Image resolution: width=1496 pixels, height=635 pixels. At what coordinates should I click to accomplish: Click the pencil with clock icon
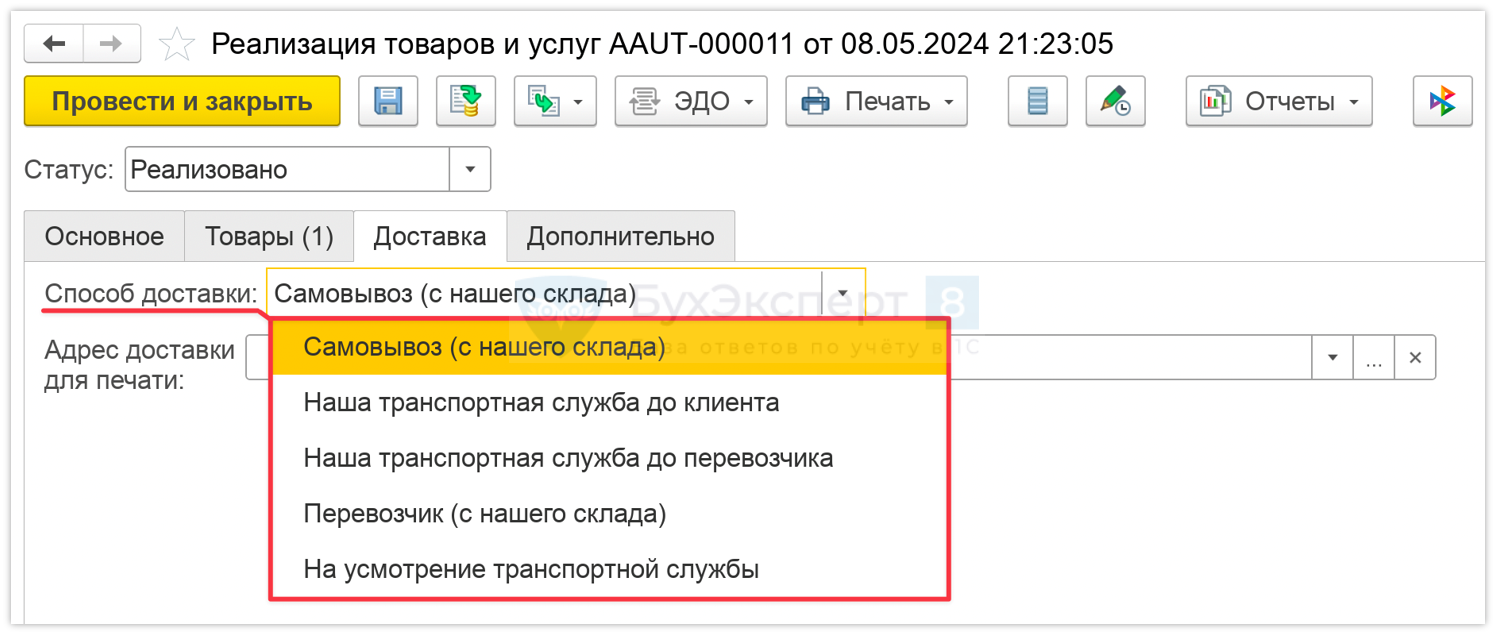1115,101
